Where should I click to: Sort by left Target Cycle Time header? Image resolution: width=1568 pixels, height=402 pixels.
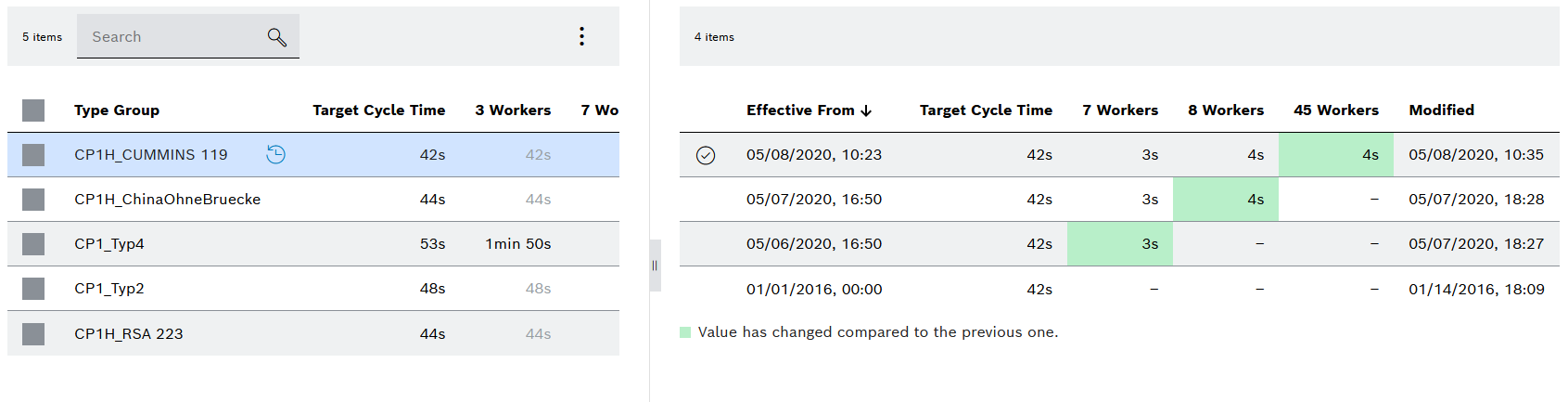point(378,110)
